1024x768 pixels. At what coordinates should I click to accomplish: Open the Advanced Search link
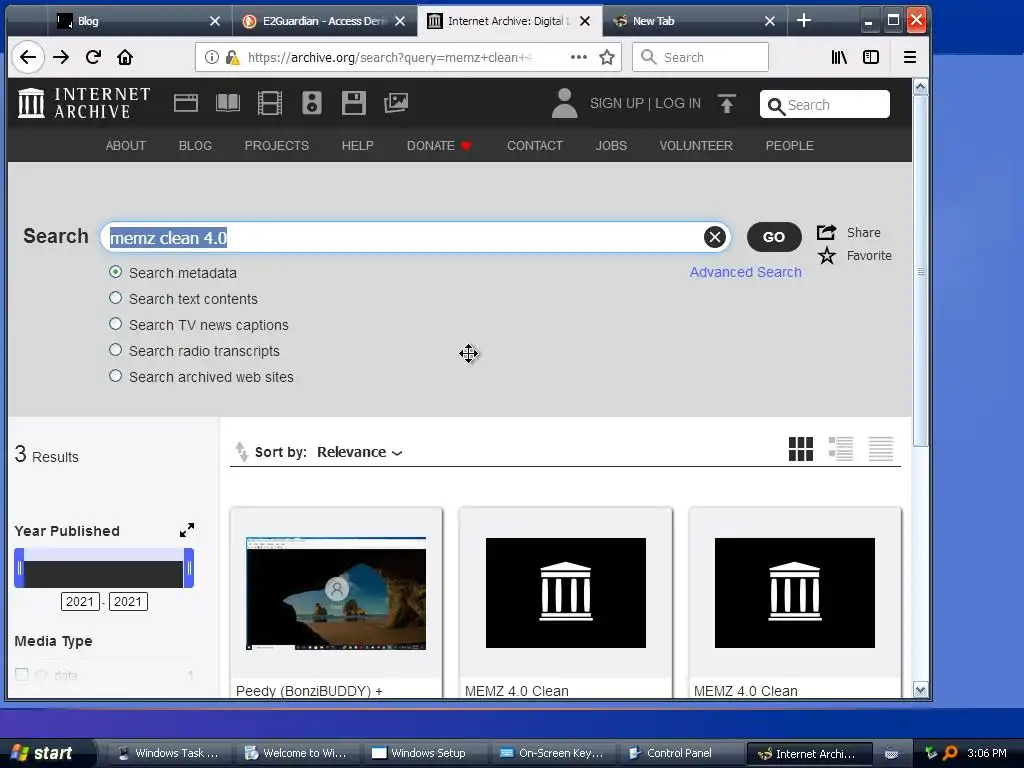pyautogui.click(x=745, y=272)
